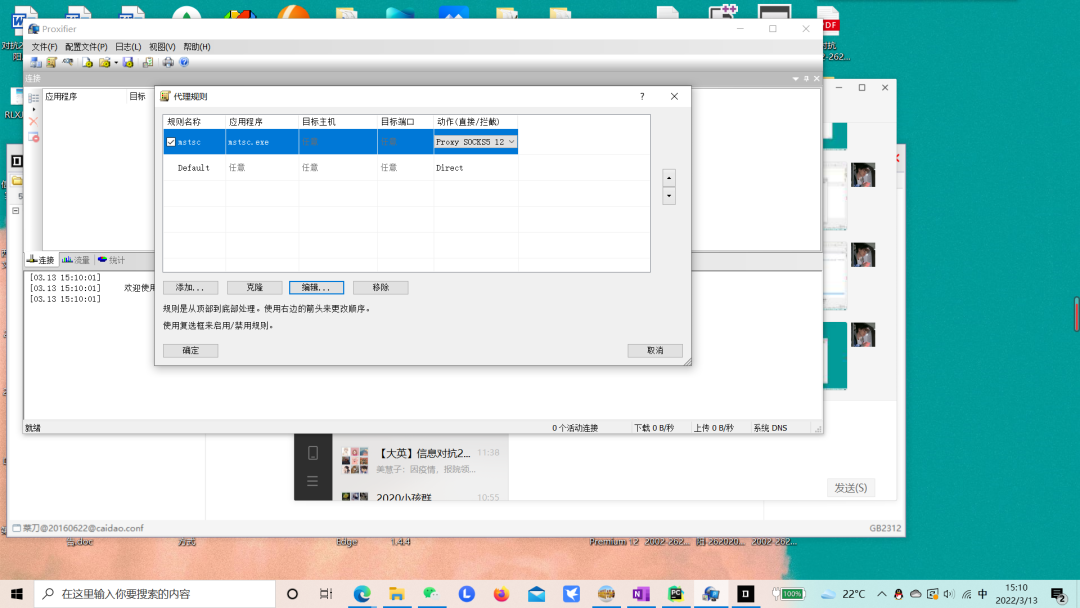Screen dimensions: 1080x608
Task: Expand the Open Profile dropdown arrow in toolbar
Action: (x=116, y=63)
